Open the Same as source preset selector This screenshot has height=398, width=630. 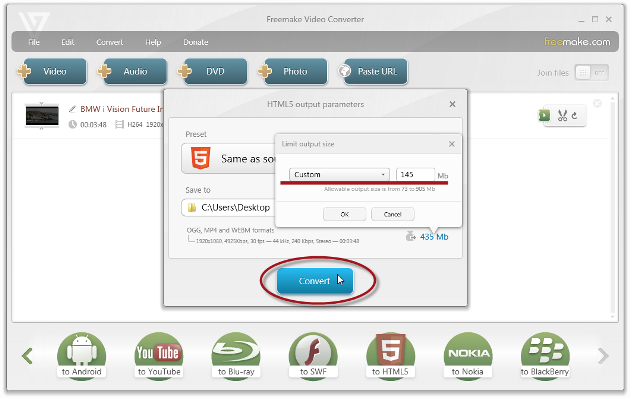click(228, 159)
